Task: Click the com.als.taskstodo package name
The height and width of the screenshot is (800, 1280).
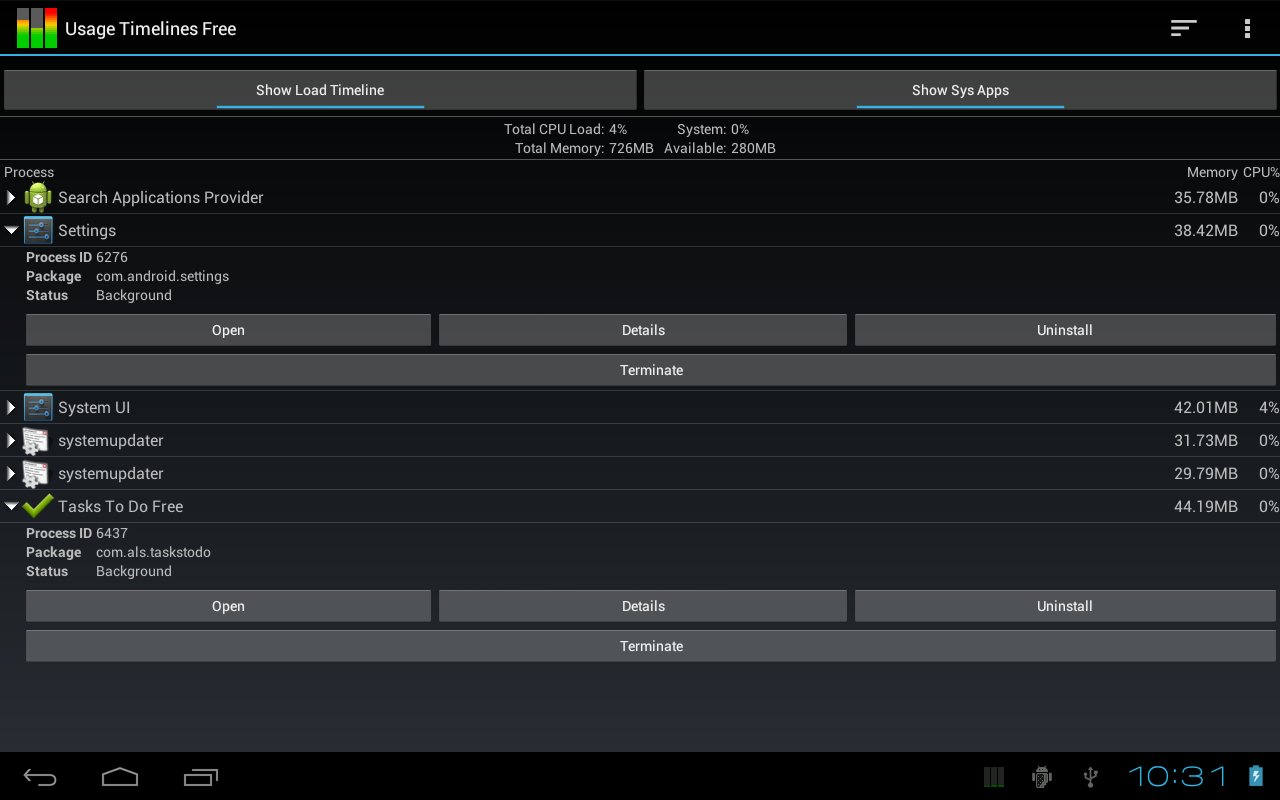Action: pyautogui.click(x=153, y=552)
